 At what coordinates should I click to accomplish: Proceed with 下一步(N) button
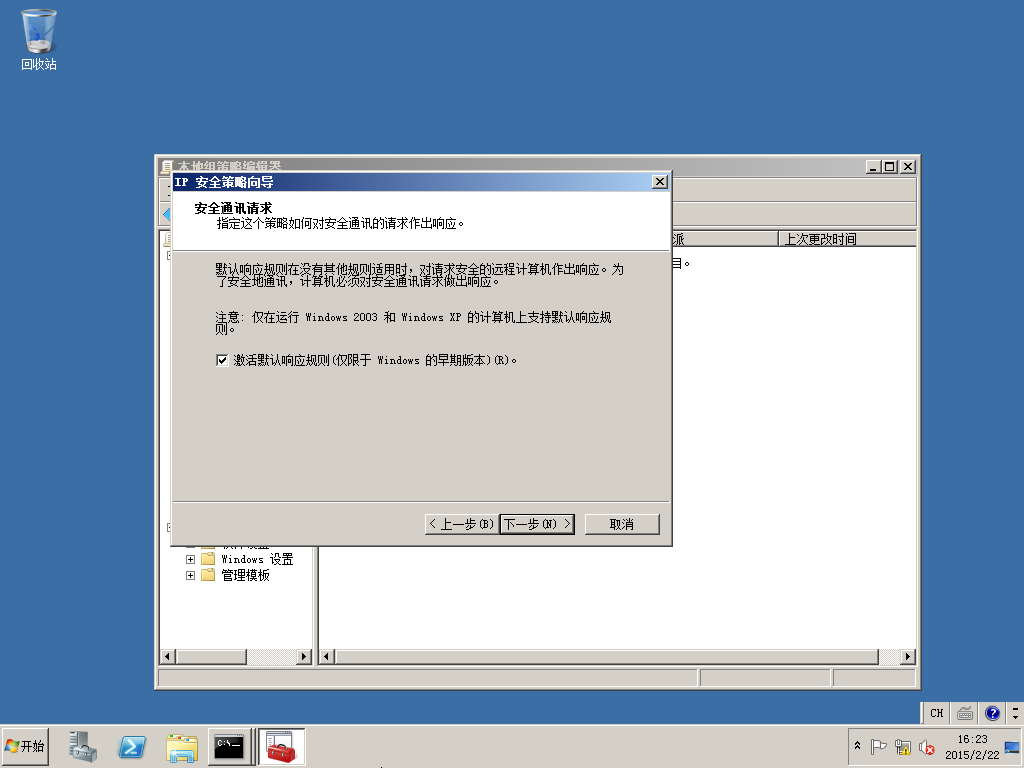coord(537,524)
